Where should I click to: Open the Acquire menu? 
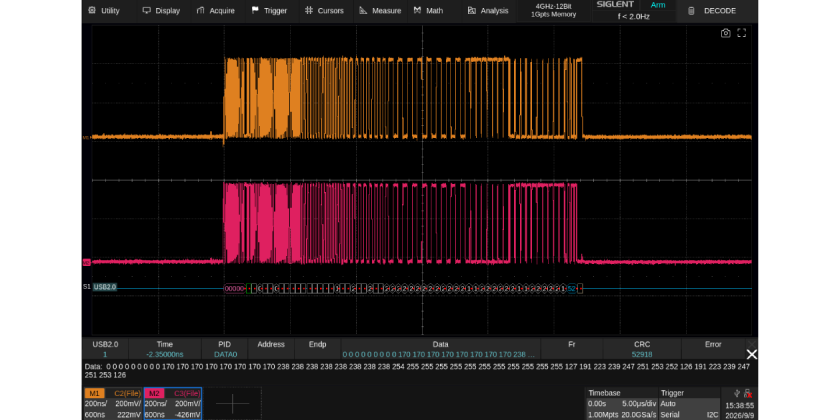216,11
